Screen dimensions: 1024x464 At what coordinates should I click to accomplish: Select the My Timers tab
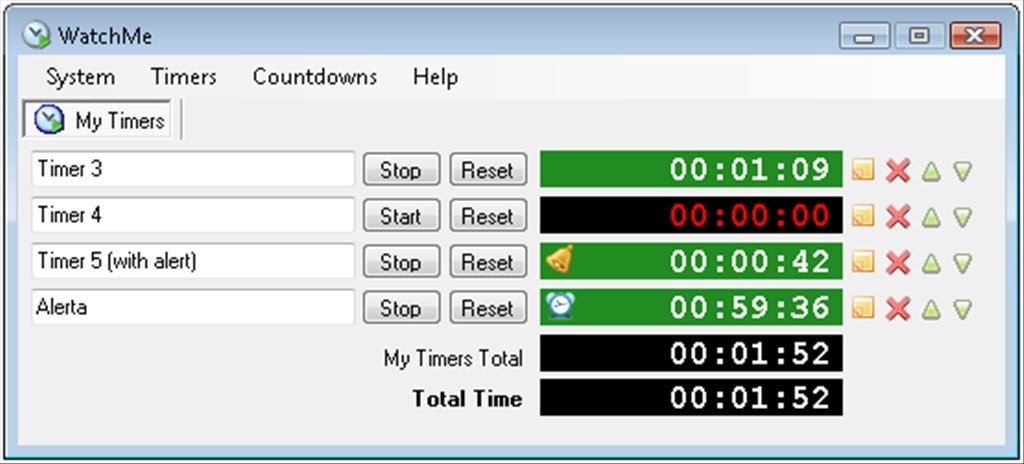(97, 120)
